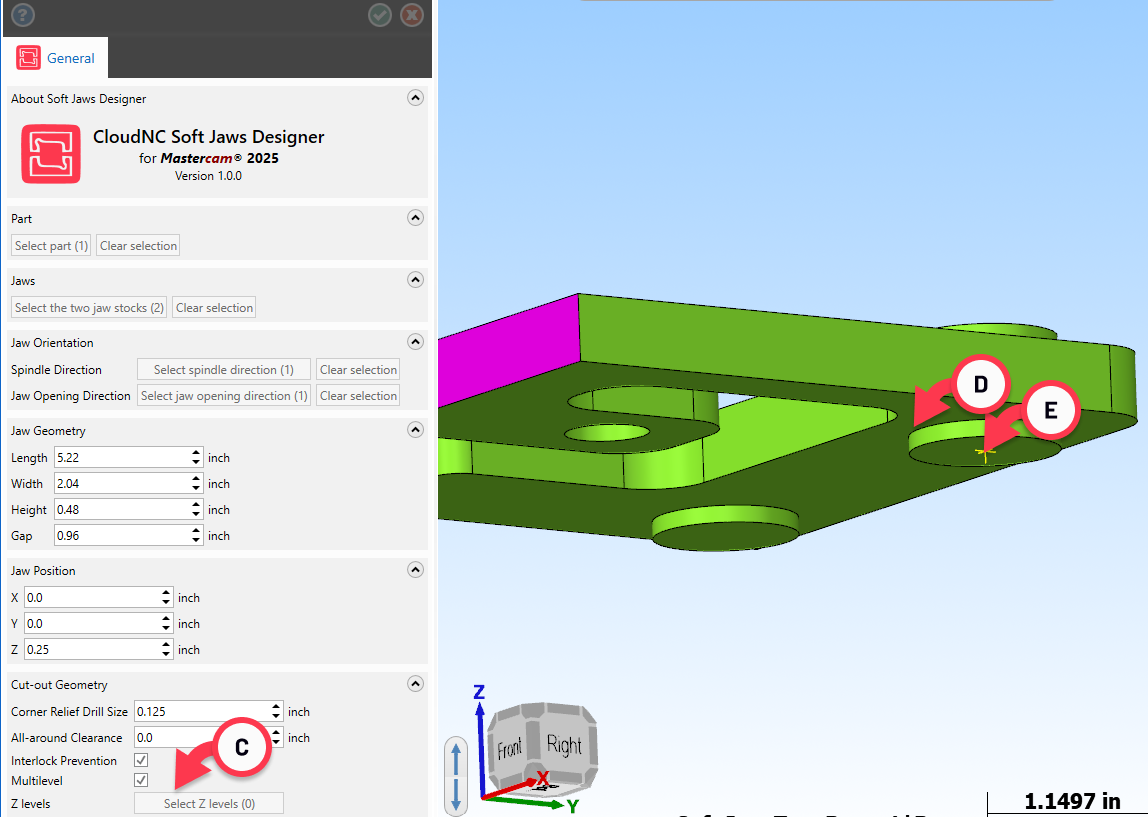Collapse the Jaws section

tap(415, 280)
